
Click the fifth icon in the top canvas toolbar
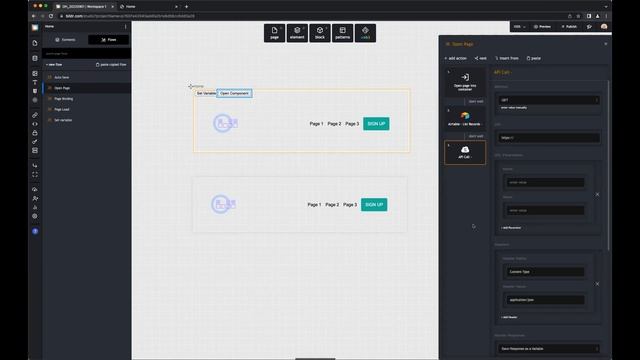365,33
